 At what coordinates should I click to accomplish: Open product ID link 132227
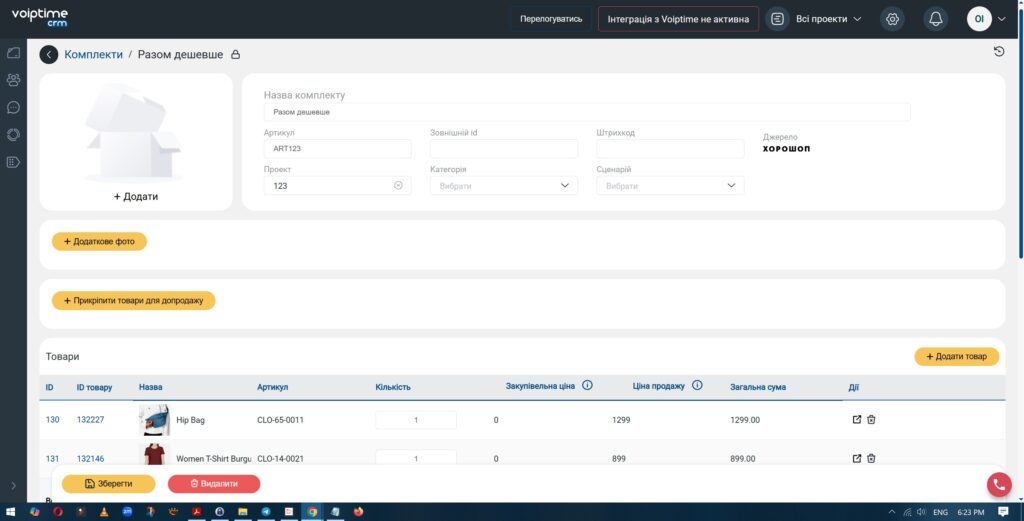(90, 420)
